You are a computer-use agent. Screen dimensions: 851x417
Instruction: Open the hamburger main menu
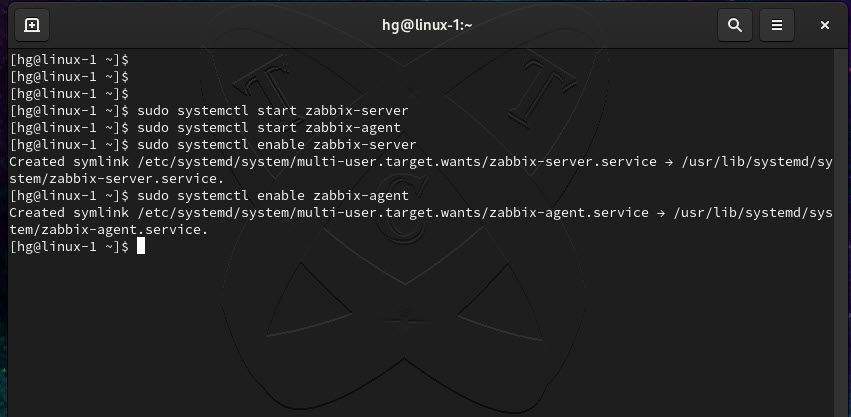(777, 25)
